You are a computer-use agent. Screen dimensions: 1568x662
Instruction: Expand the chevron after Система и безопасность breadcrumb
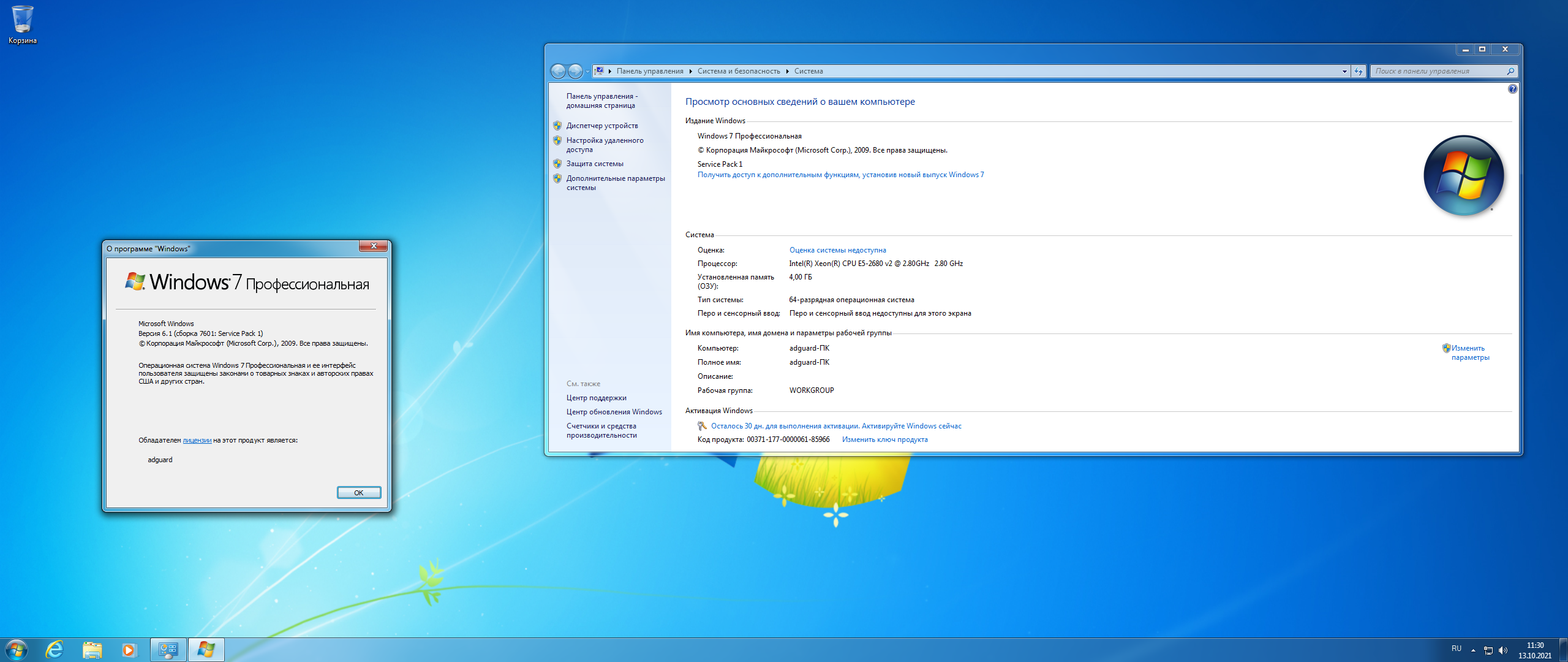(787, 71)
